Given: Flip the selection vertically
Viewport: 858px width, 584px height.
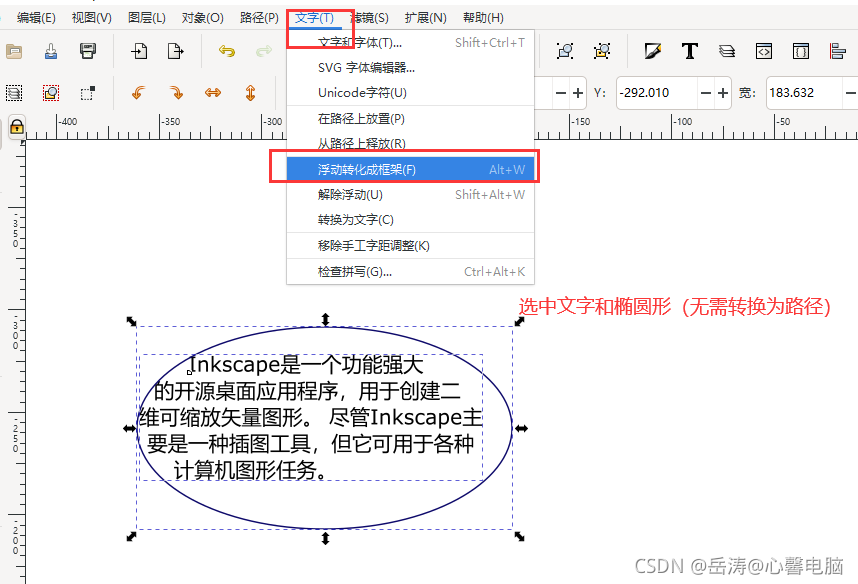Looking at the screenshot, I should click(250, 92).
